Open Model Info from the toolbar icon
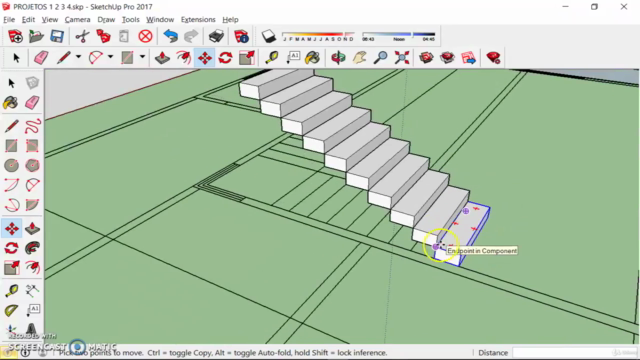The height and width of the screenshot is (360, 640). [241, 36]
